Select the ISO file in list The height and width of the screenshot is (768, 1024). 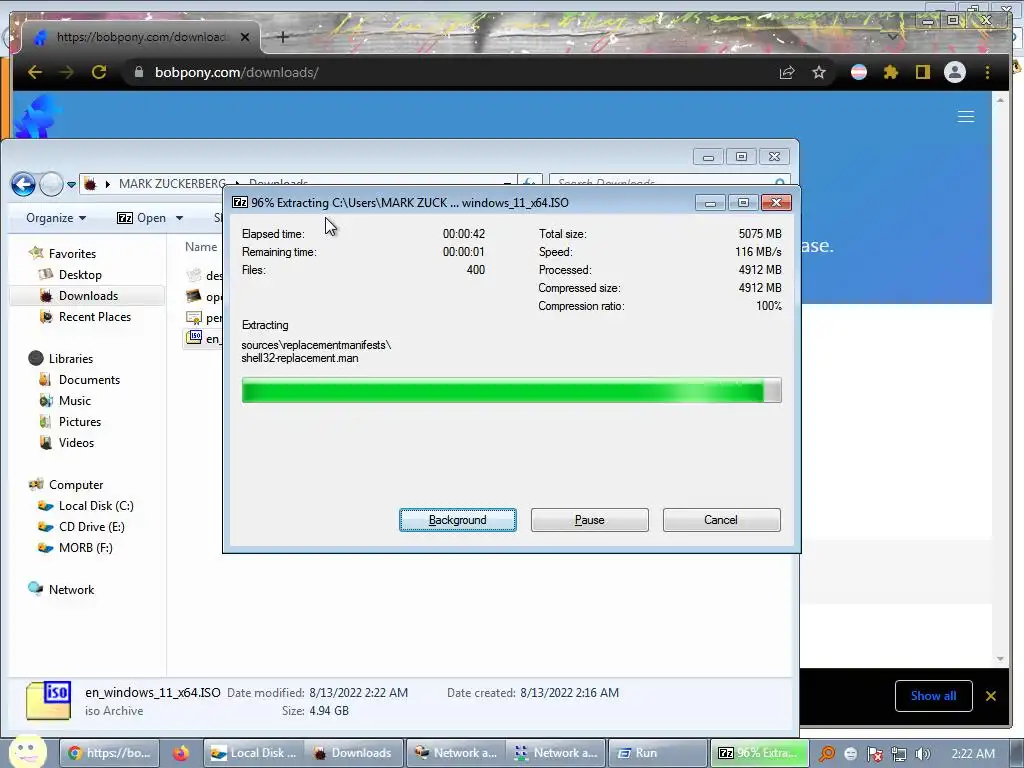[x=204, y=338]
